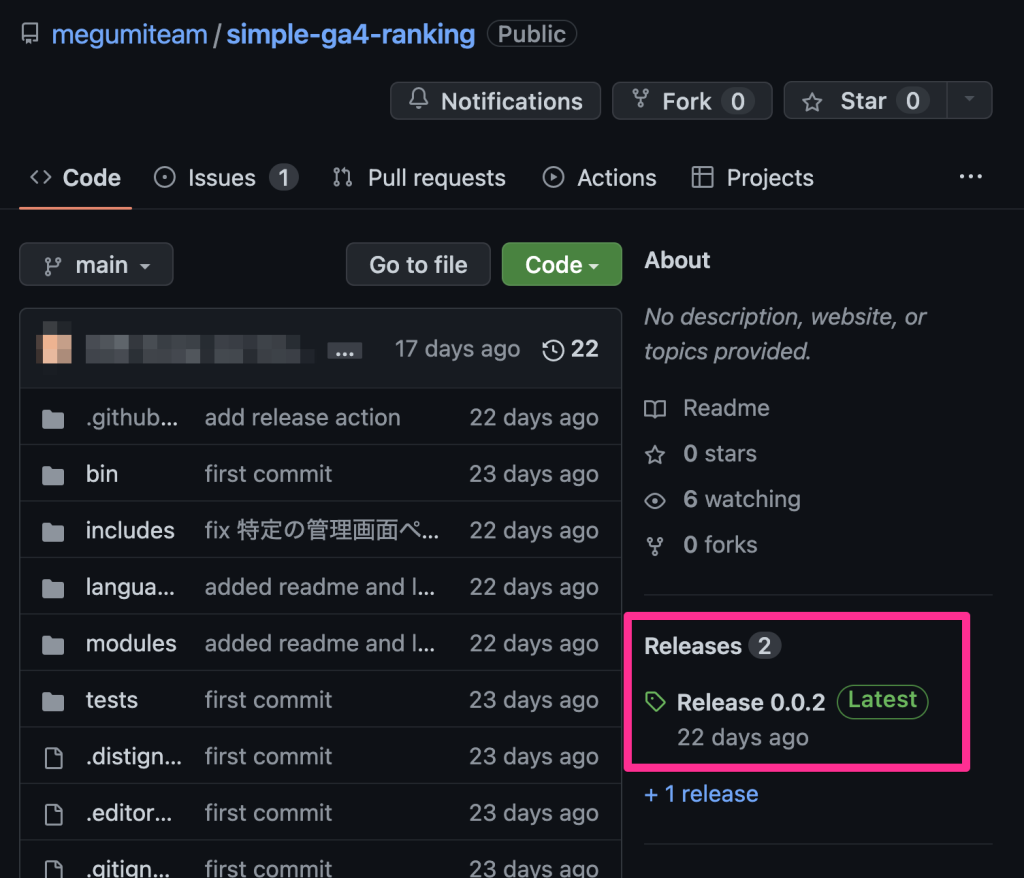Star the repository
The image size is (1024, 878).
(865, 101)
